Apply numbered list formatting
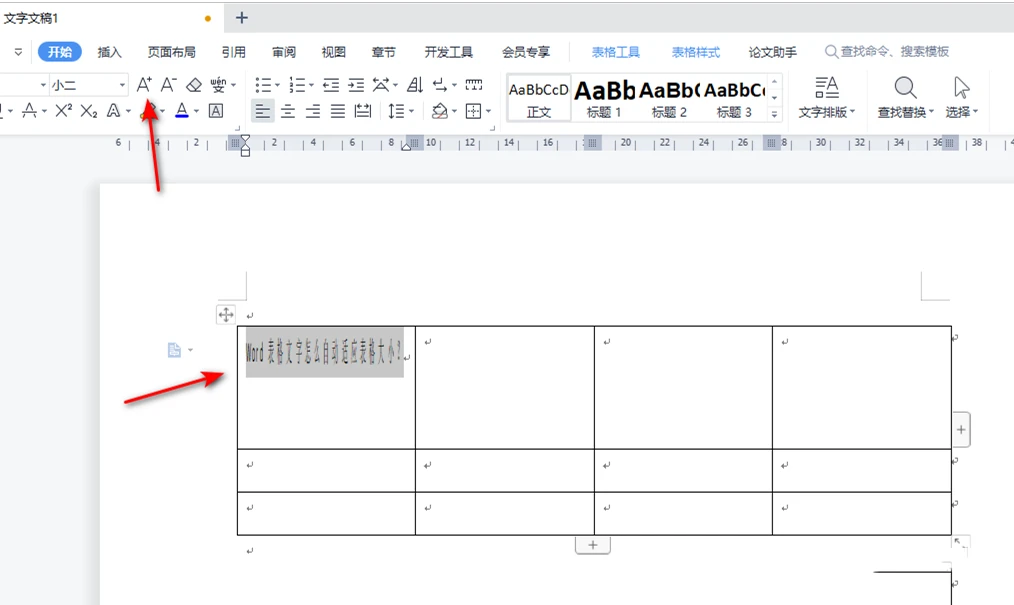 pyautogui.click(x=297, y=85)
